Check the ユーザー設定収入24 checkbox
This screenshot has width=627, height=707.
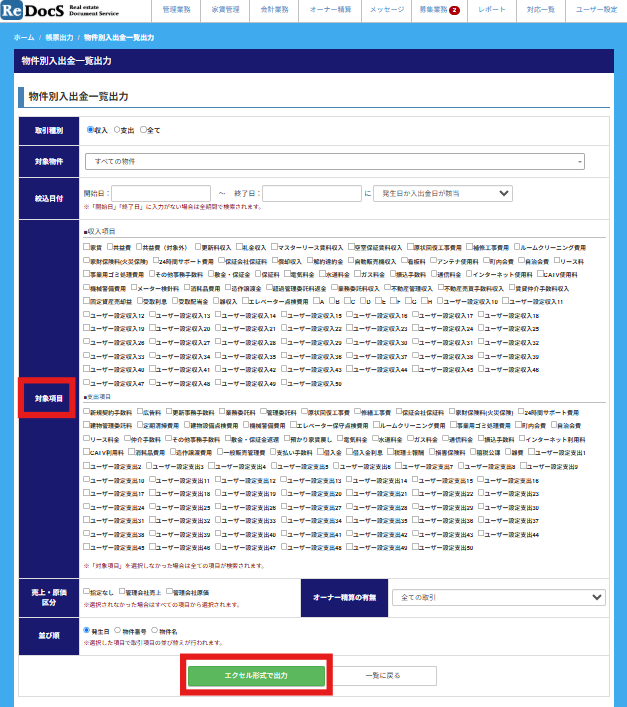tap(416, 328)
